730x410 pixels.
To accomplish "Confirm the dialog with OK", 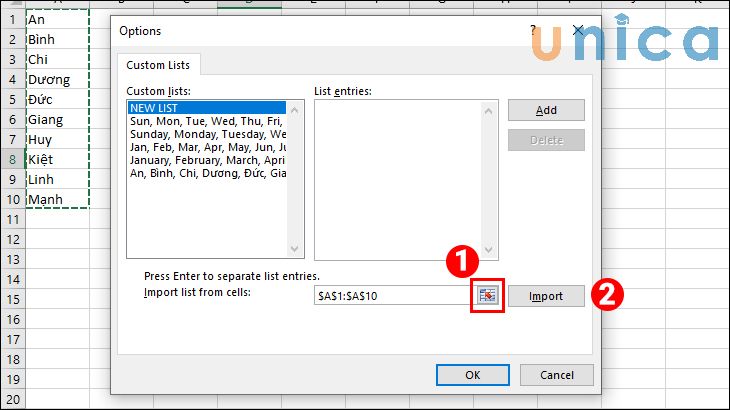I will point(473,375).
